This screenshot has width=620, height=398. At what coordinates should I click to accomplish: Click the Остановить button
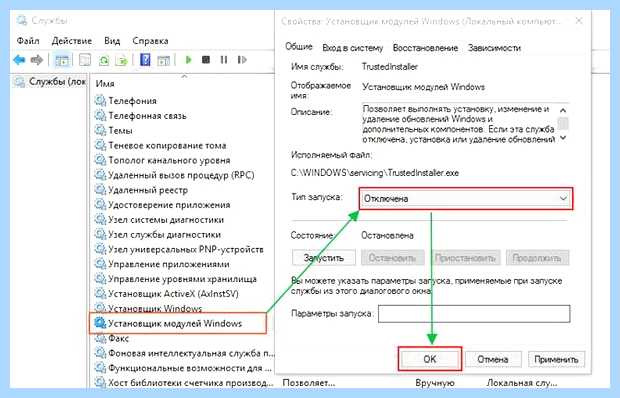[392, 258]
